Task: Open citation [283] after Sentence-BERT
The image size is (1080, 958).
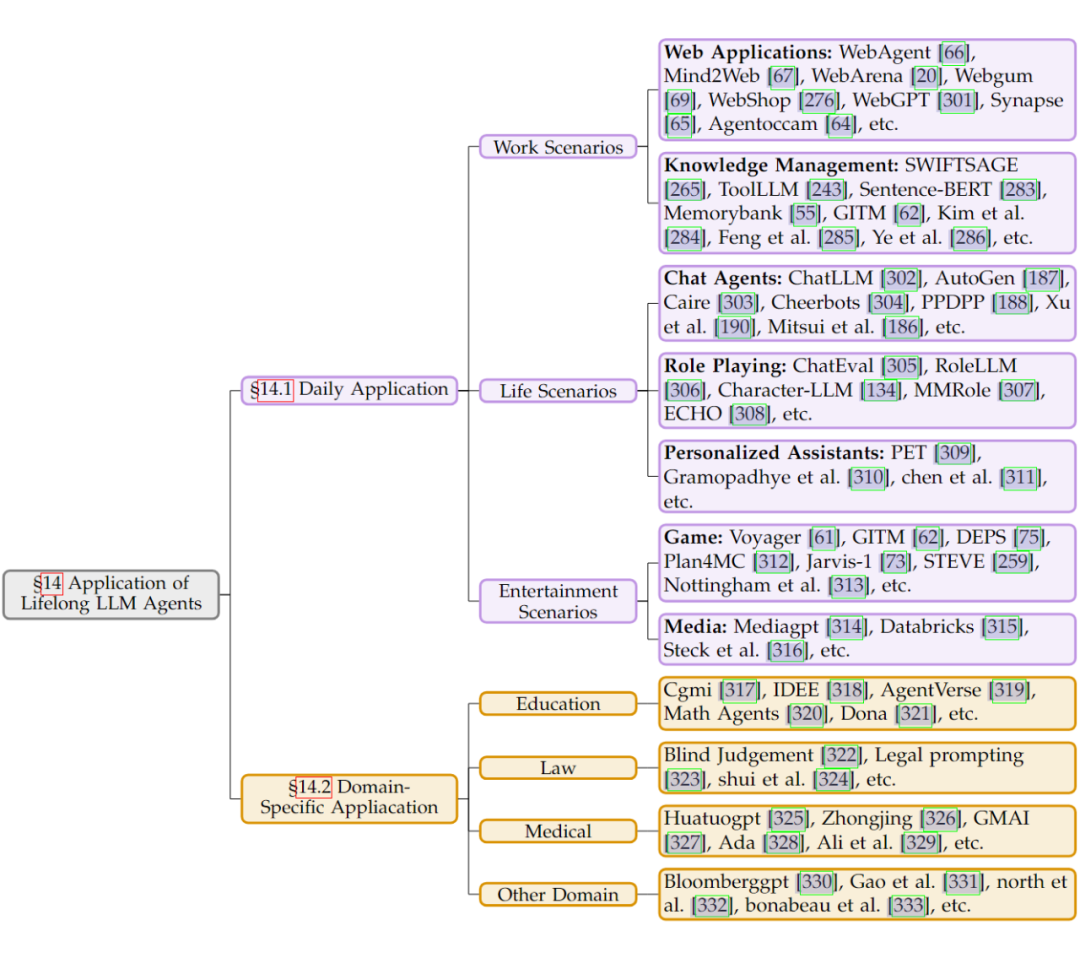Action: click(1020, 189)
